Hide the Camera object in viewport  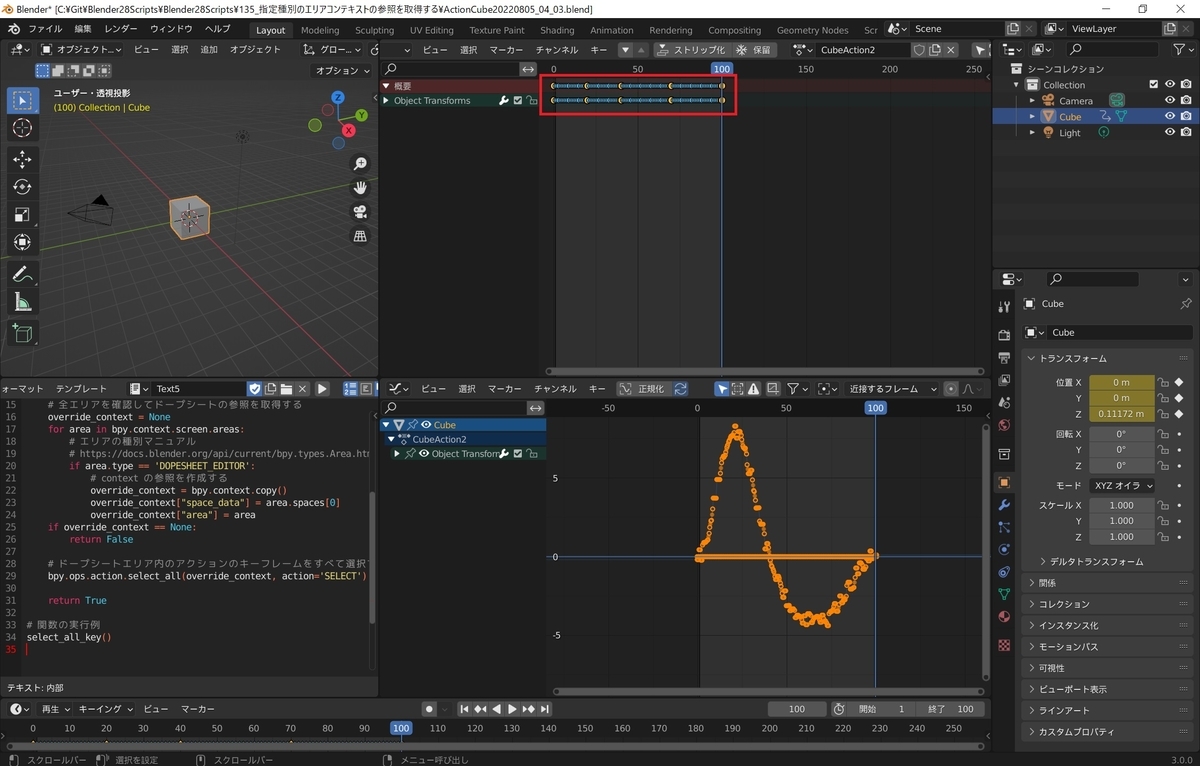tap(1169, 100)
